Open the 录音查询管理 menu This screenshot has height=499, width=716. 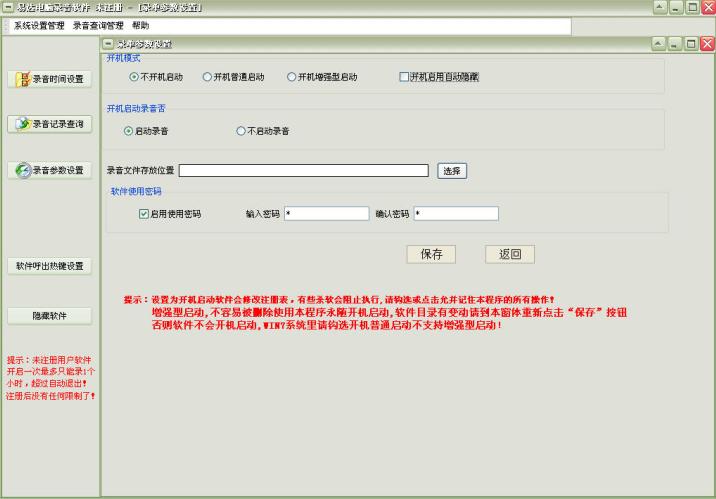(98, 25)
